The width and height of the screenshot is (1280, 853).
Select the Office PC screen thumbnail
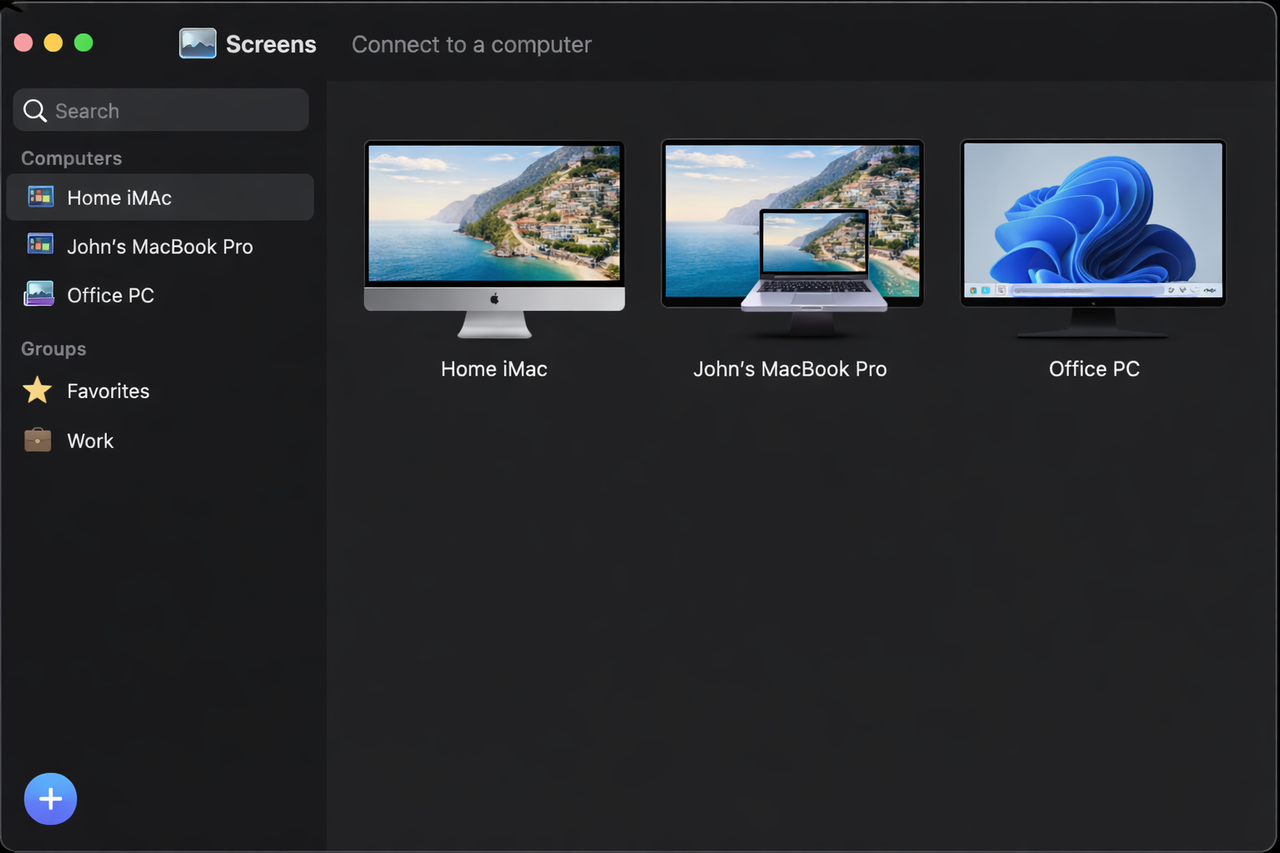click(x=1093, y=239)
